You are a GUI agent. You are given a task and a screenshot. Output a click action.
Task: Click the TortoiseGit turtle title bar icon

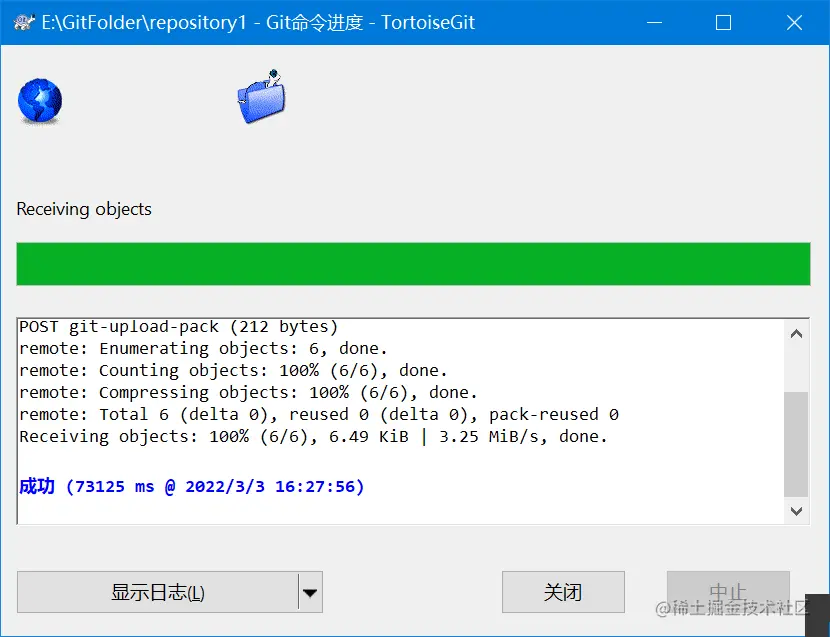click(x=23, y=22)
